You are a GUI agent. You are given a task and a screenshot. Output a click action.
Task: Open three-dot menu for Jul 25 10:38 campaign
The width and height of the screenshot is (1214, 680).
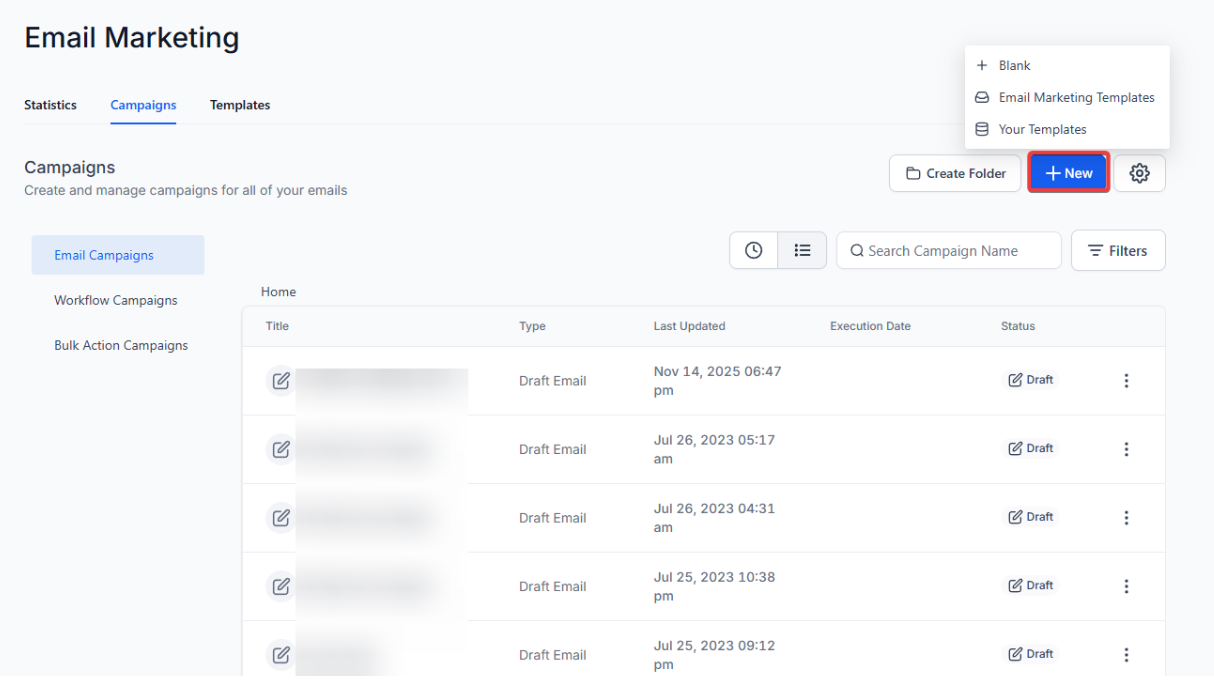coord(1126,587)
